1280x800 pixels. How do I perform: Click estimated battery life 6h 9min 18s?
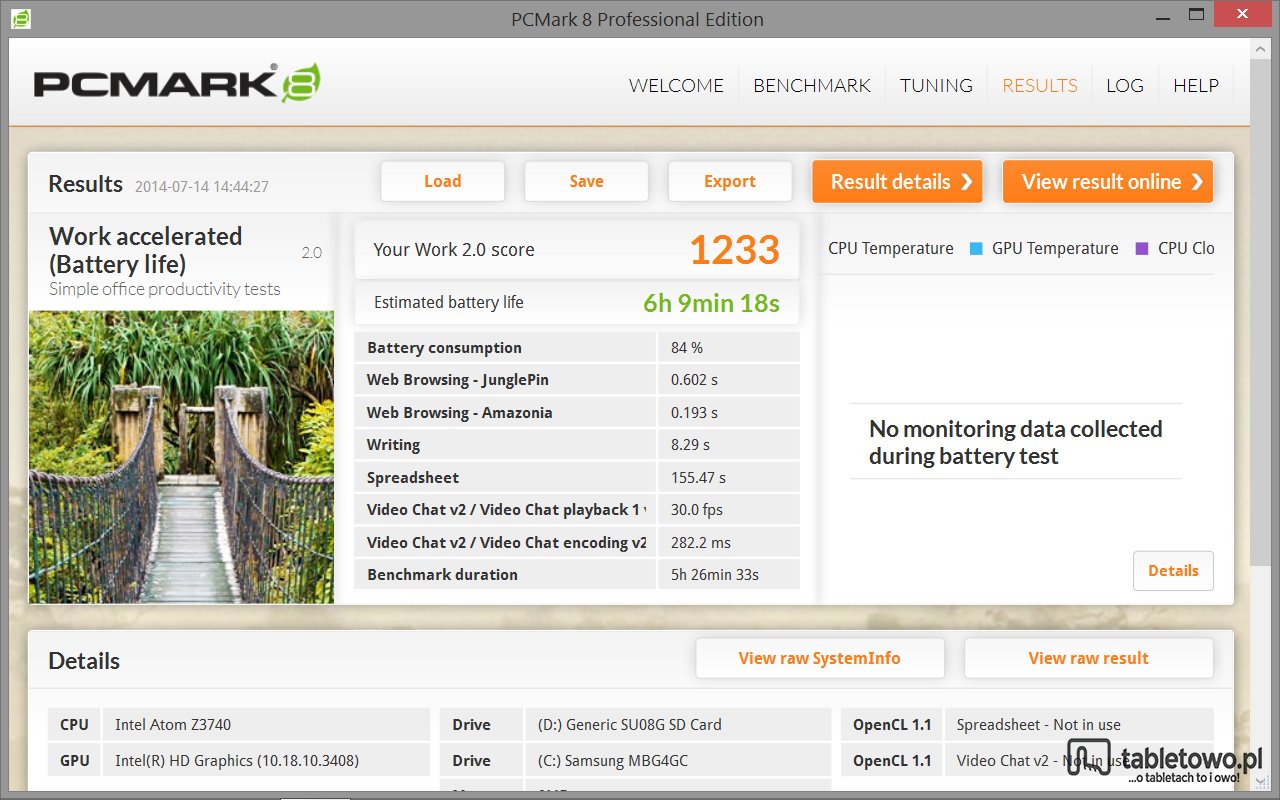point(711,303)
